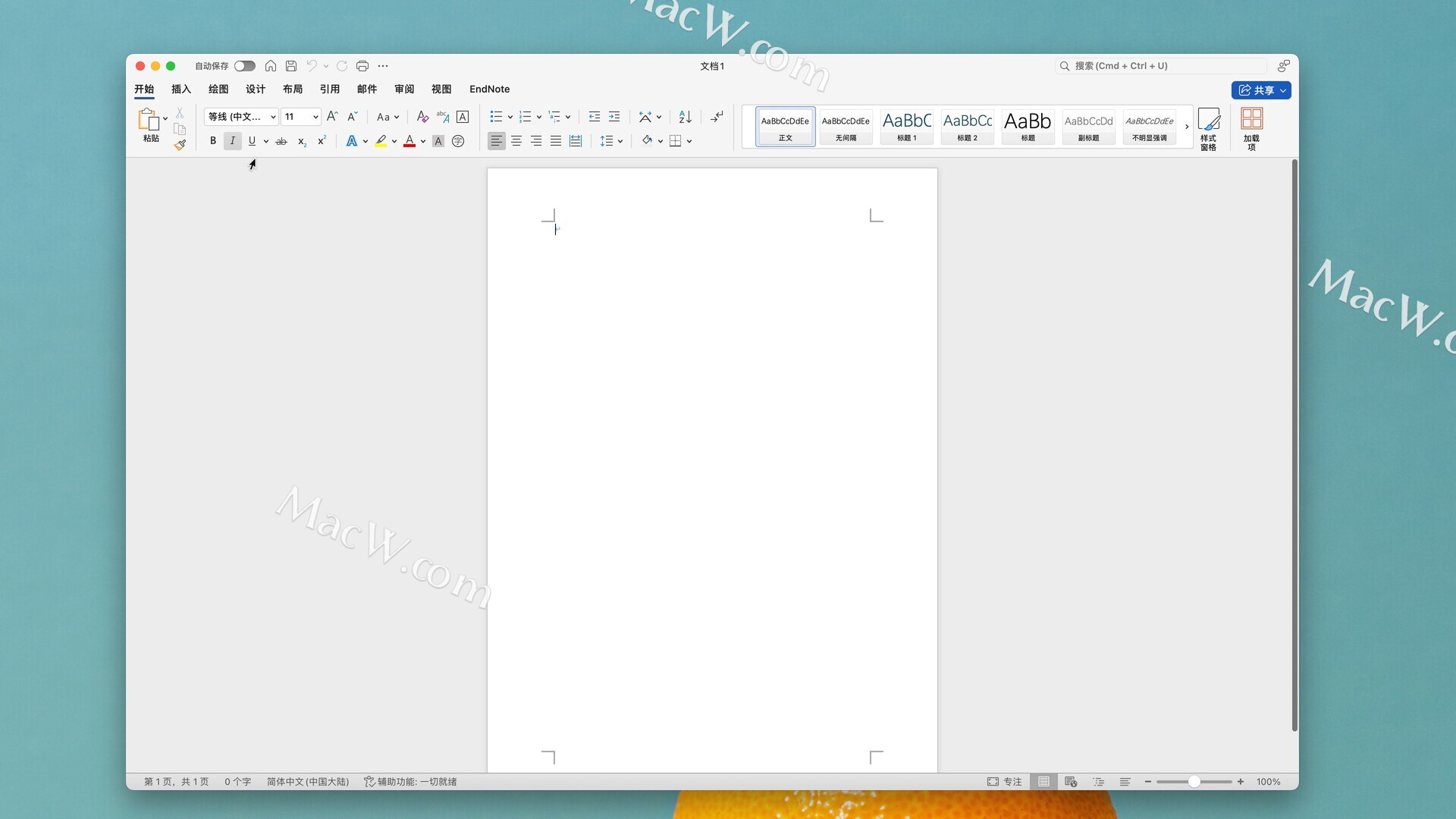The width and height of the screenshot is (1456, 819).
Task: Open the 插入 tab
Action: click(181, 89)
